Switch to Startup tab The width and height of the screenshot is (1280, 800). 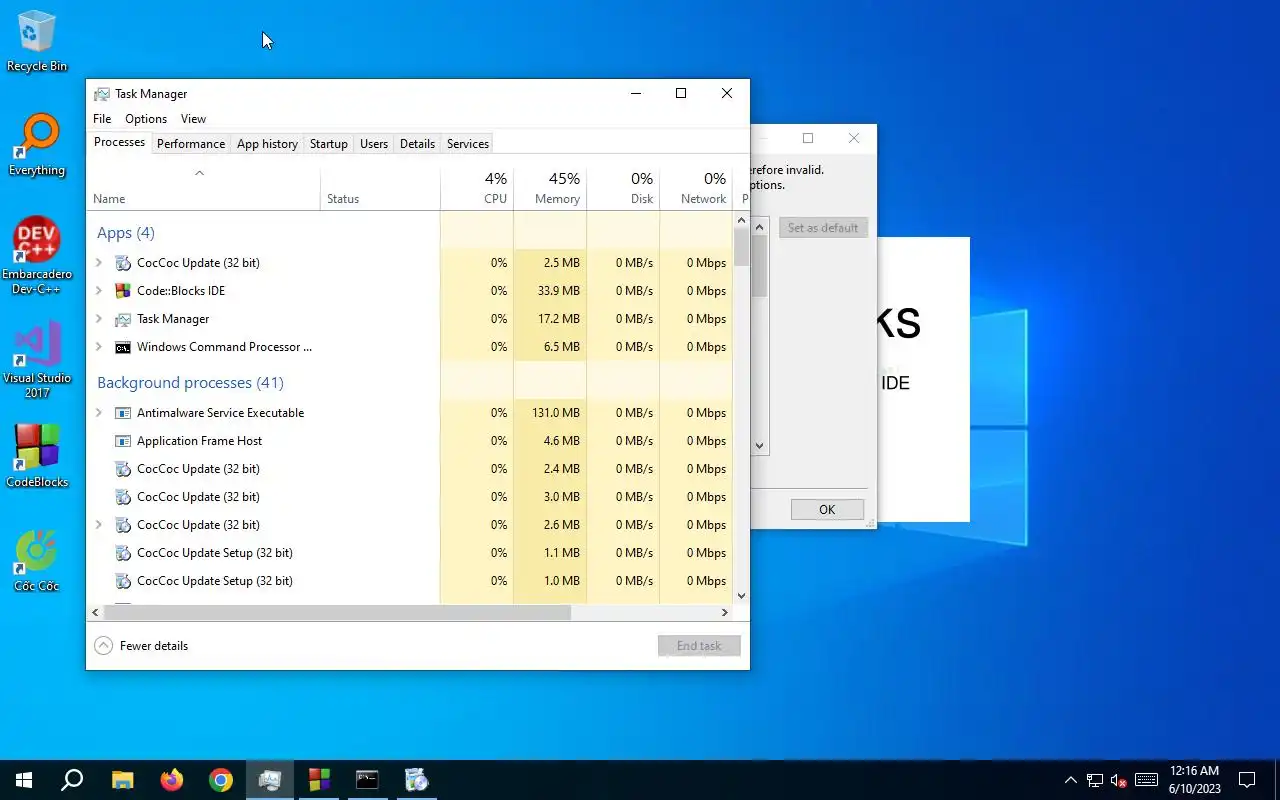pyautogui.click(x=329, y=144)
